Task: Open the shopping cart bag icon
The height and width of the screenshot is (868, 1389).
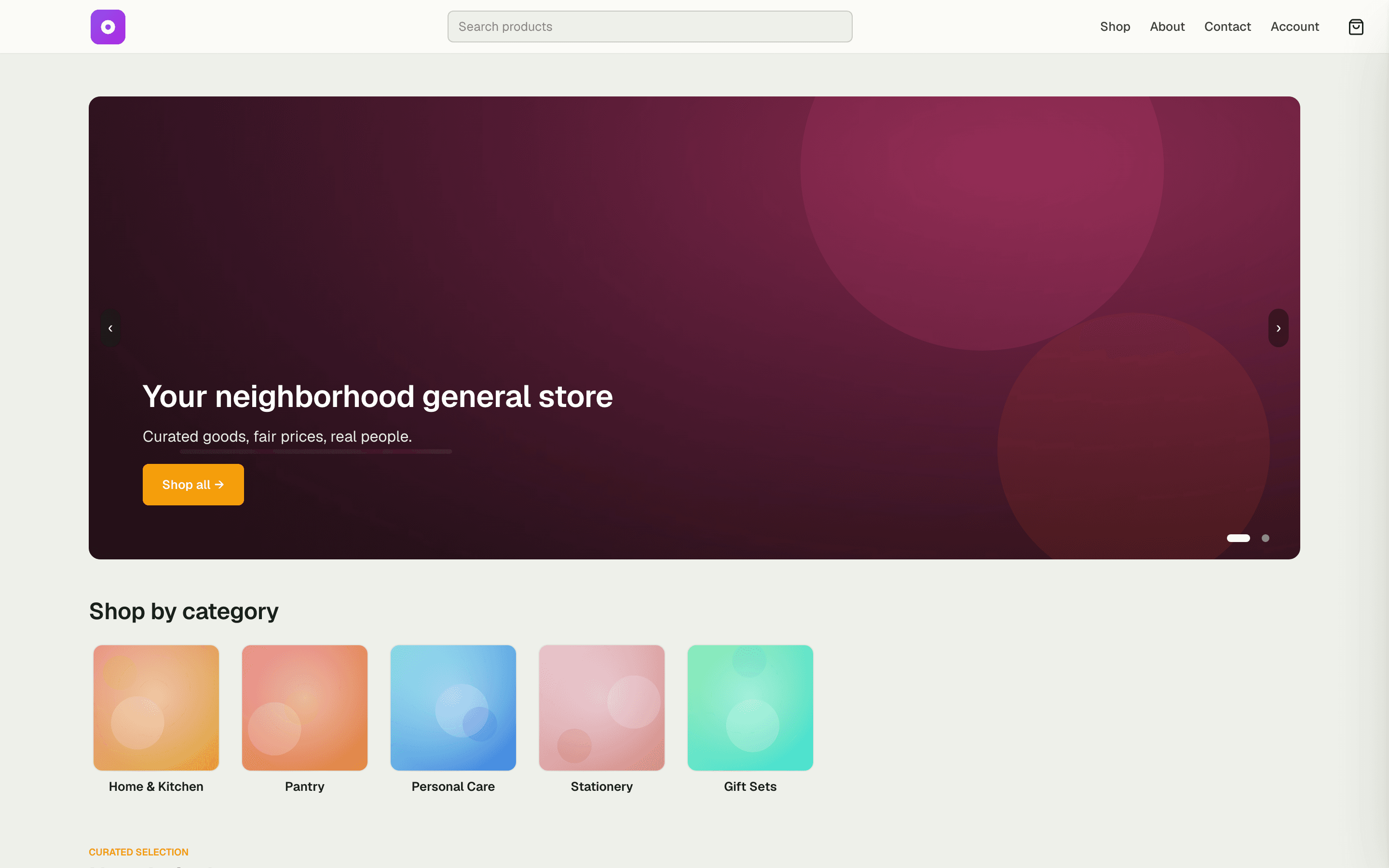Action: (x=1356, y=27)
